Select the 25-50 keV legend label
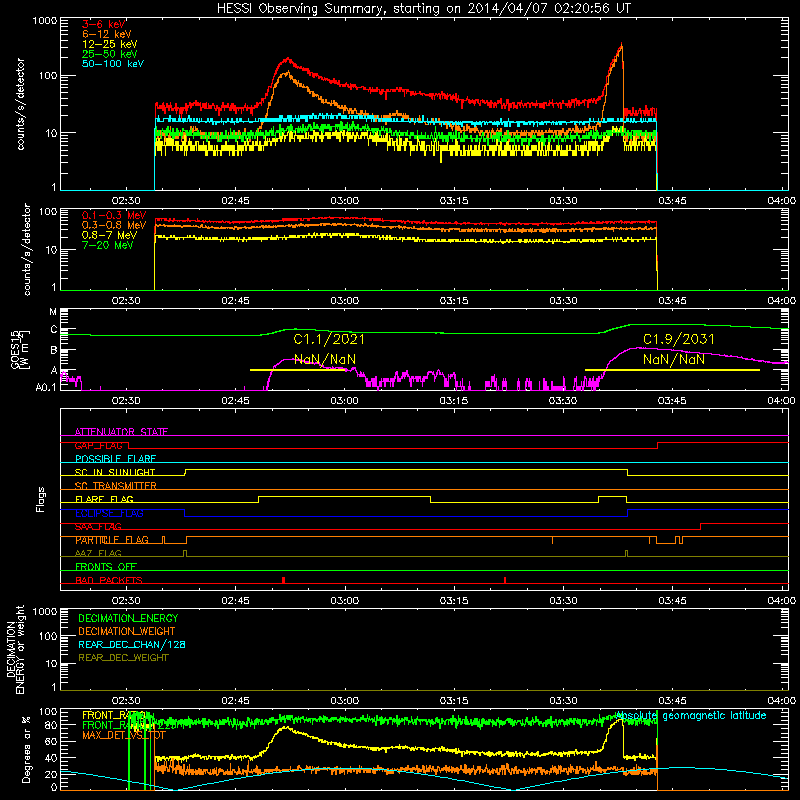The width and height of the screenshot is (800, 800). [x=110, y=54]
